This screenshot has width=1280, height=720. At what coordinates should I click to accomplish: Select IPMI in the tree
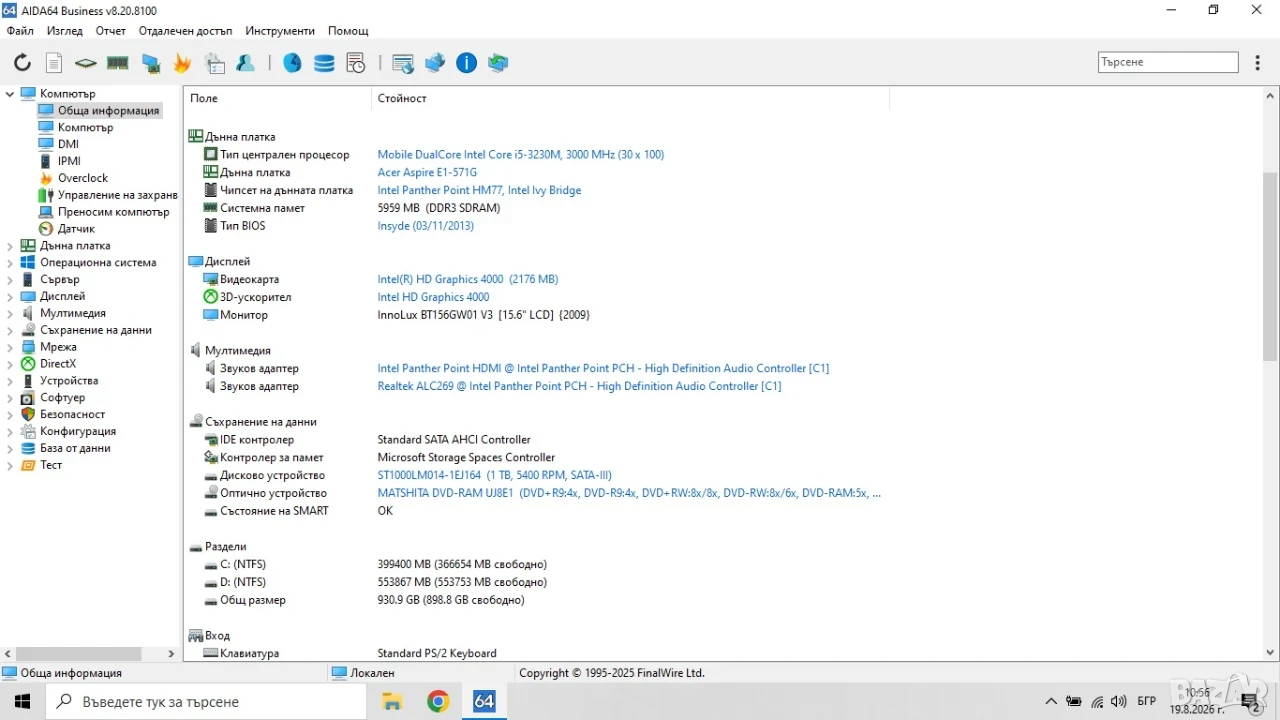tap(69, 161)
